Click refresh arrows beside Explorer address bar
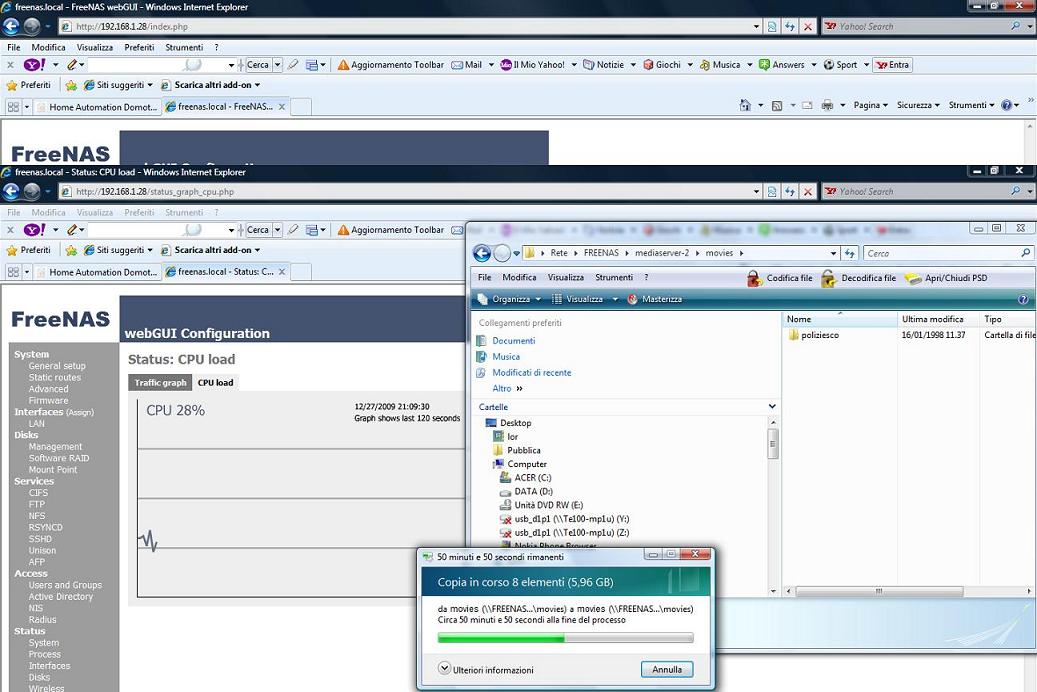Screen dimensions: 1037x692 [x=850, y=253]
